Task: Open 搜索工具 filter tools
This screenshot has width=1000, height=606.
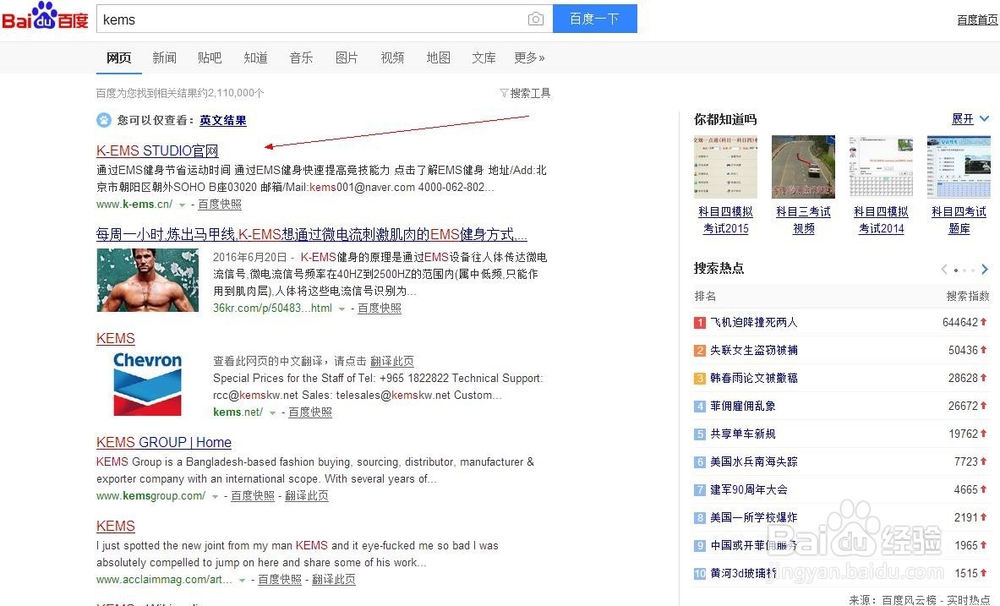Action: (525, 93)
